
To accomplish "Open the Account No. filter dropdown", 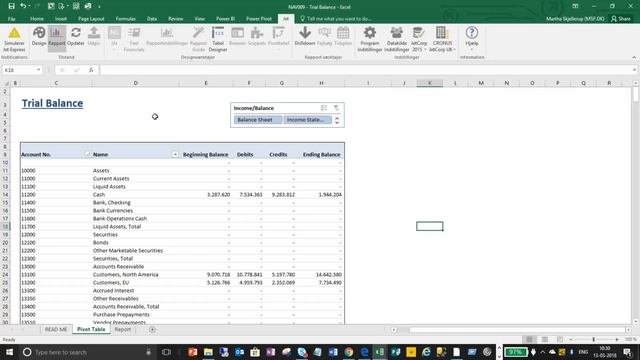I will pos(87,154).
